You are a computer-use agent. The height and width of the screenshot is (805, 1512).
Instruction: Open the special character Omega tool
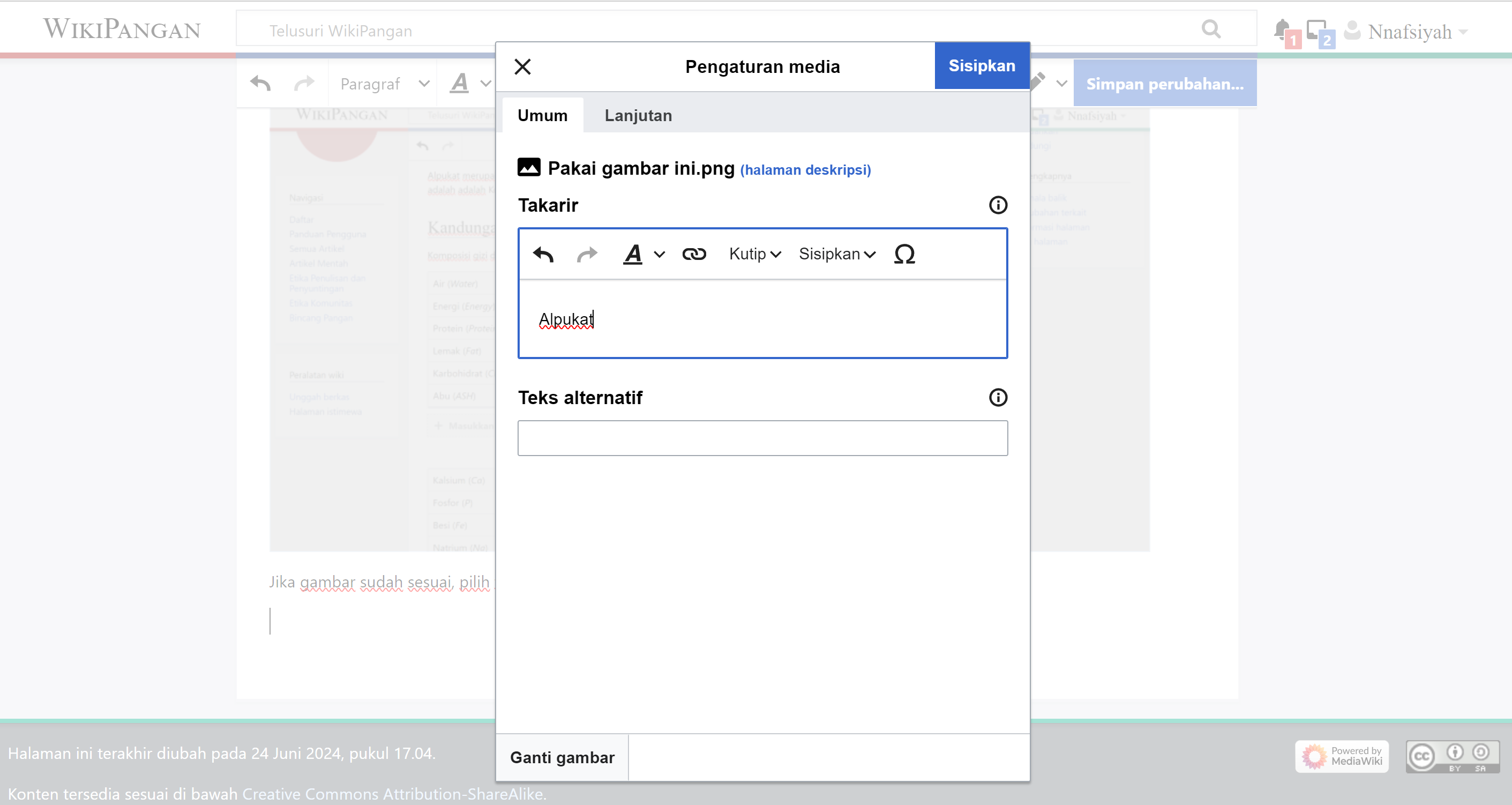tap(904, 254)
